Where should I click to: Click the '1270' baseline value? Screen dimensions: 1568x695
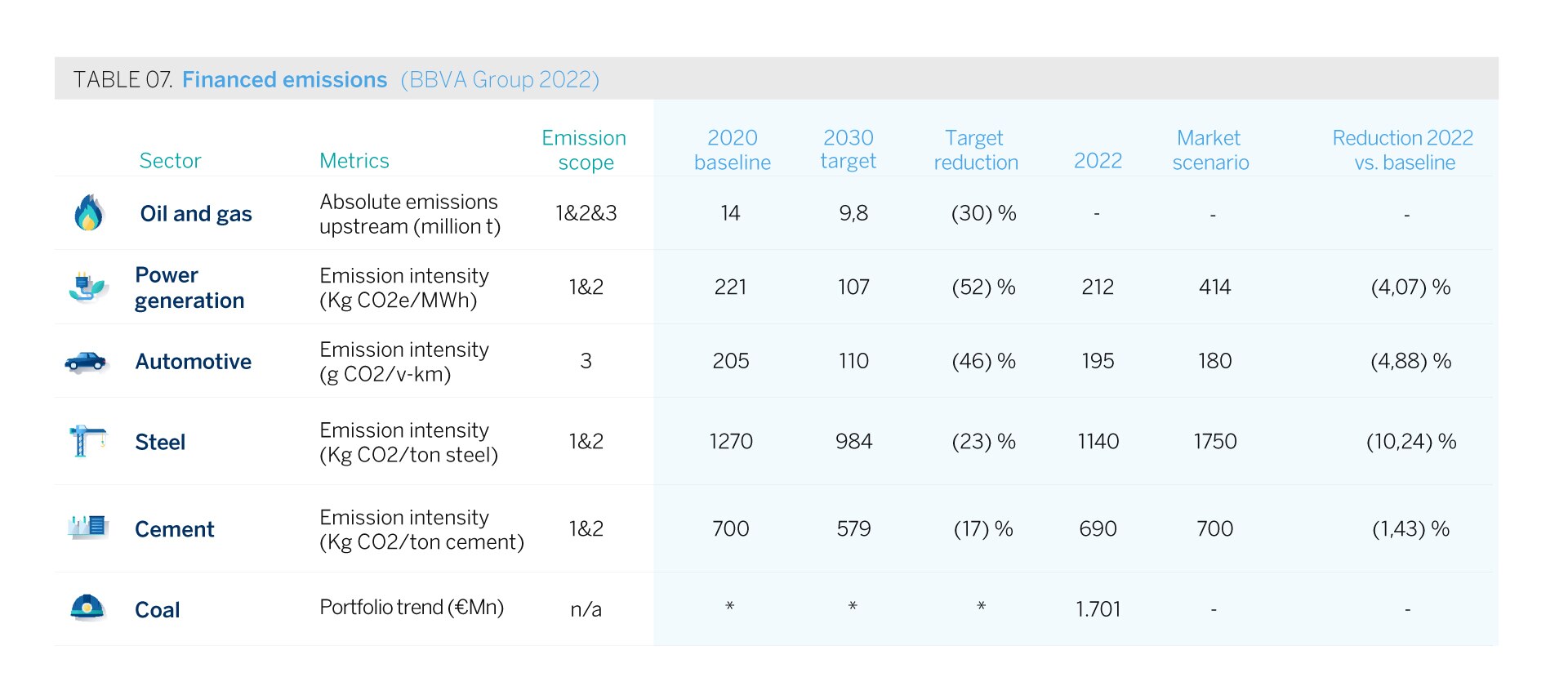pos(731,442)
